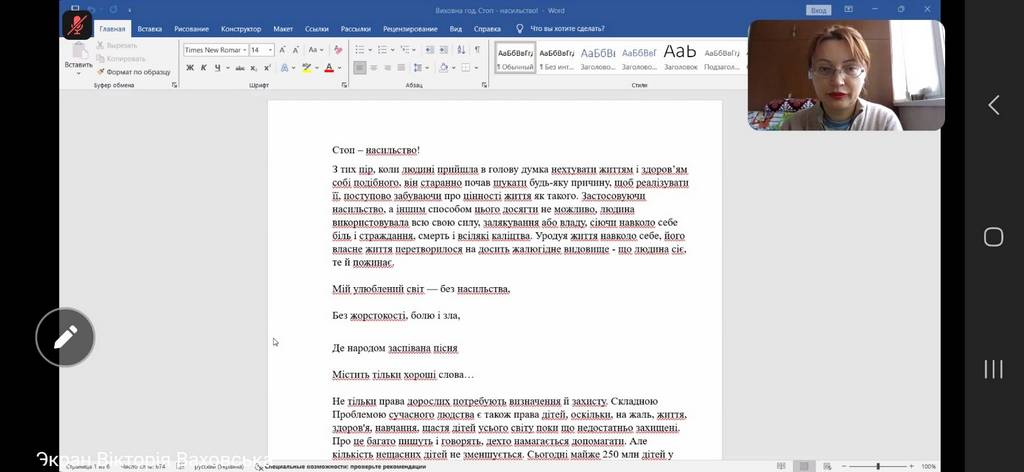The image size is (1024, 472).
Task: Click the 'Что вы хотите сделать?' search box
Action: pyautogui.click(x=567, y=29)
